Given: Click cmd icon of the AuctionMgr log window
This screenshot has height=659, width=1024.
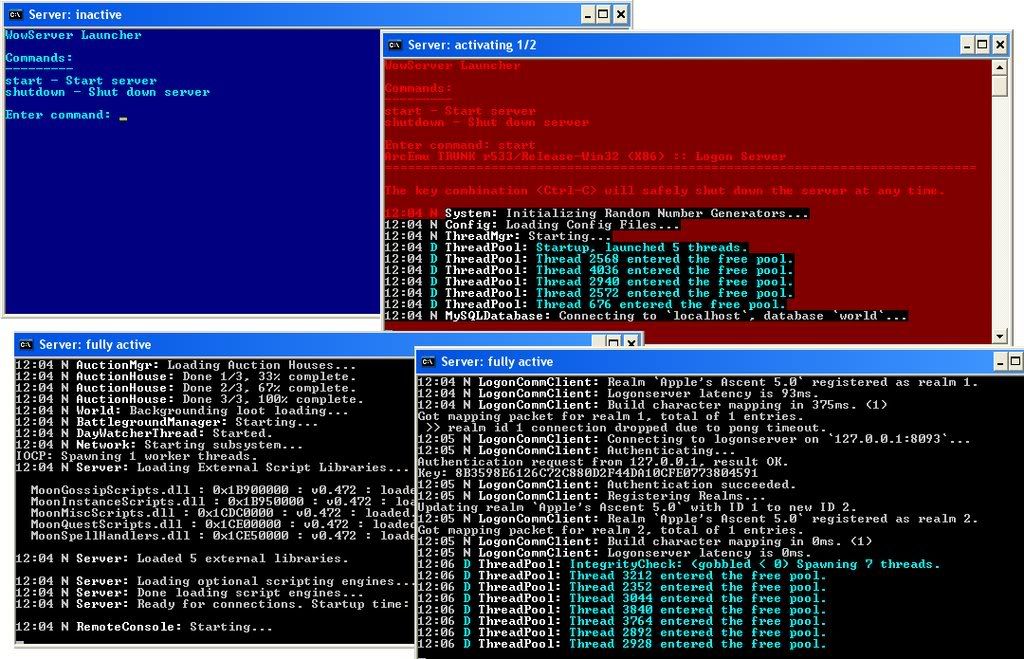Looking at the screenshot, I should (x=26, y=344).
